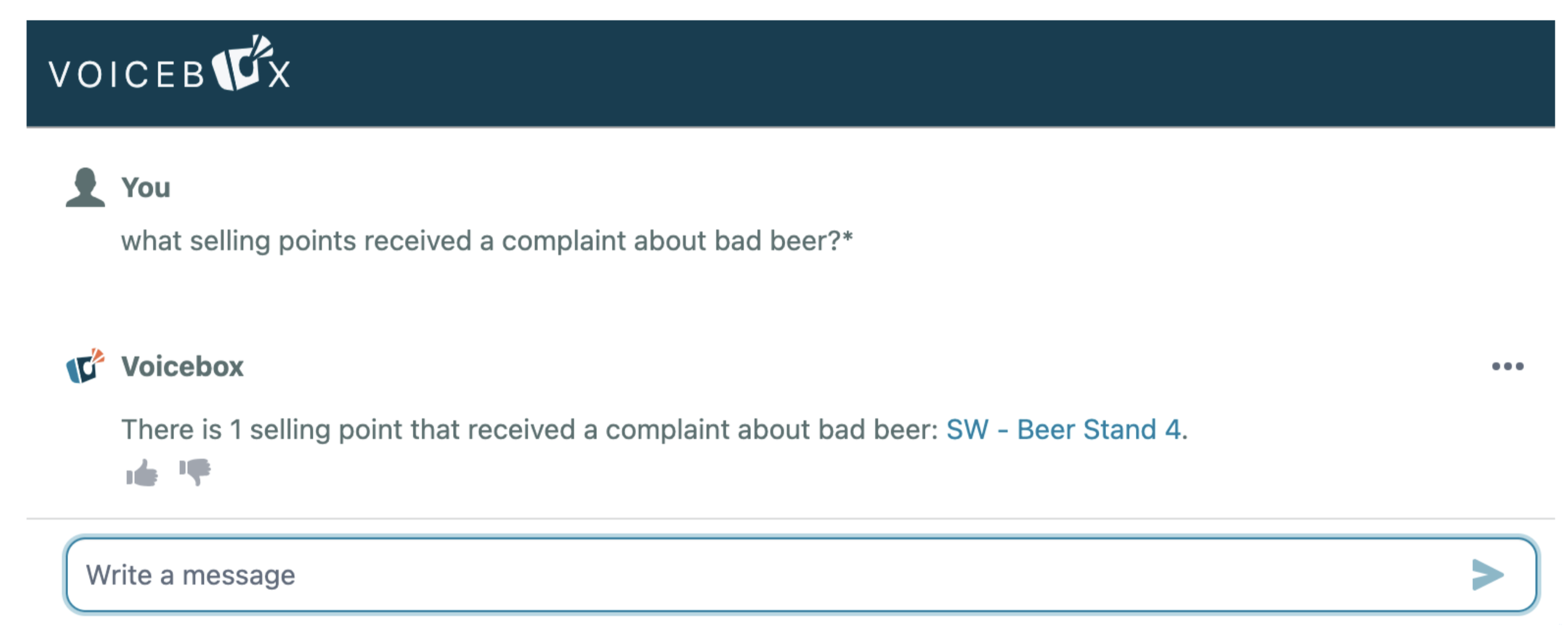The width and height of the screenshot is (1568, 626).
Task: Mark the answer with thumbs down
Action: pos(195,471)
